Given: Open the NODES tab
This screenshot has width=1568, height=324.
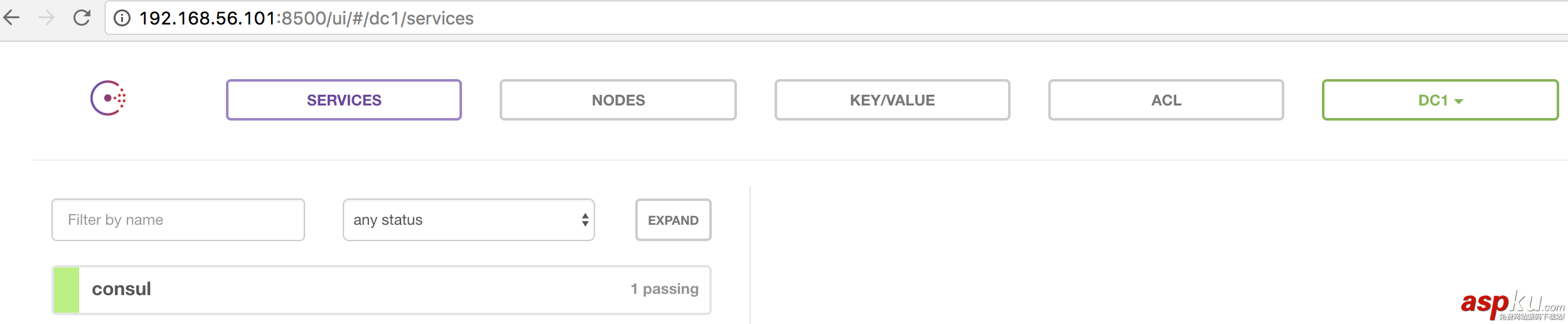Looking at the screenshot, I should [x=618, y=100].
